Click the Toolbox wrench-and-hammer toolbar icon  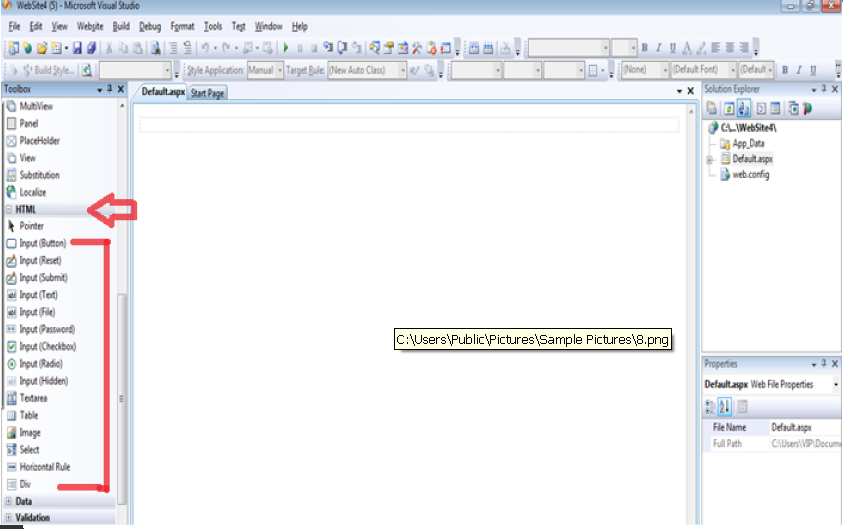417,48
